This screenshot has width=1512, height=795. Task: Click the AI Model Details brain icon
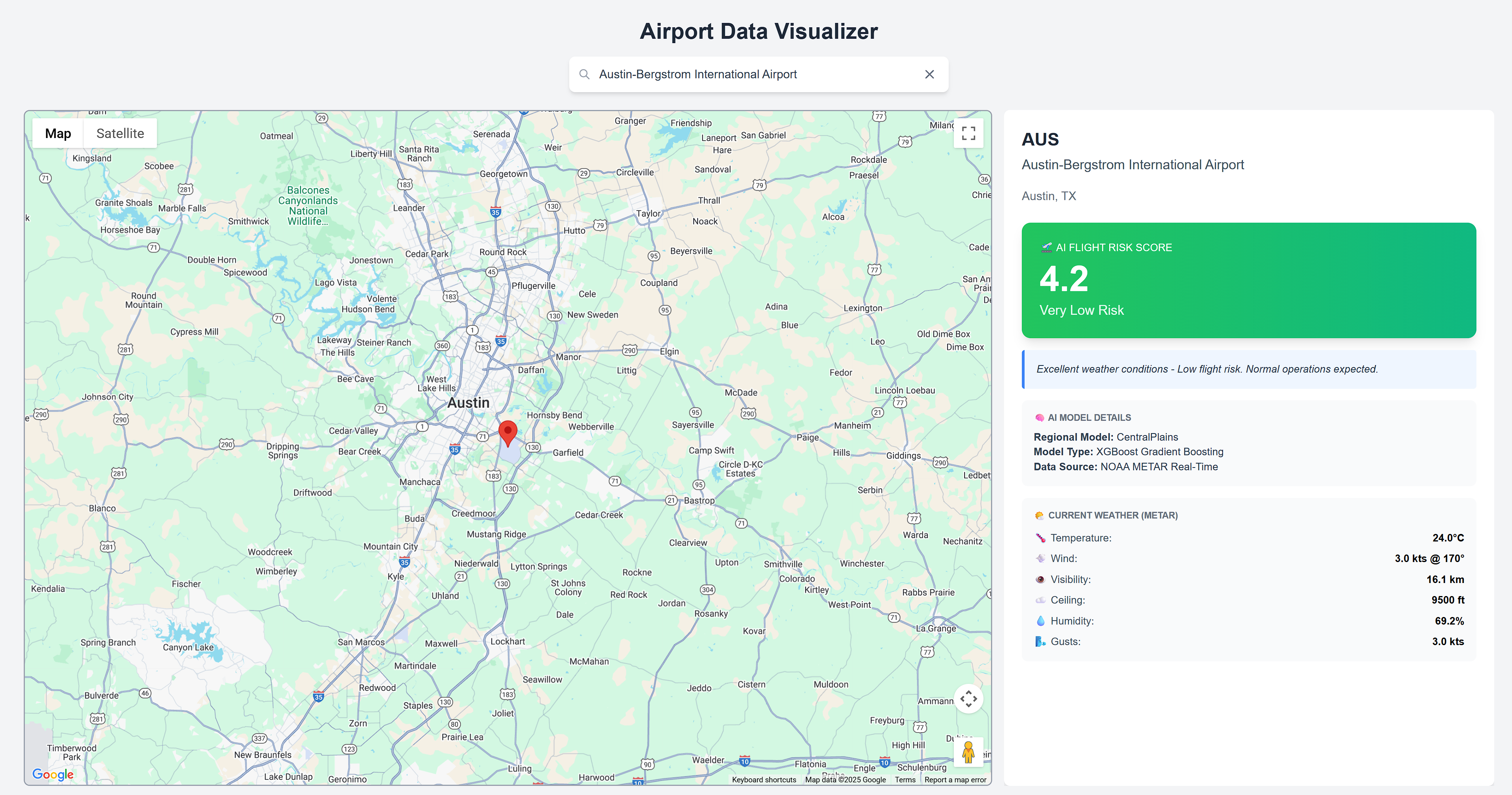tap(1040, 417)
